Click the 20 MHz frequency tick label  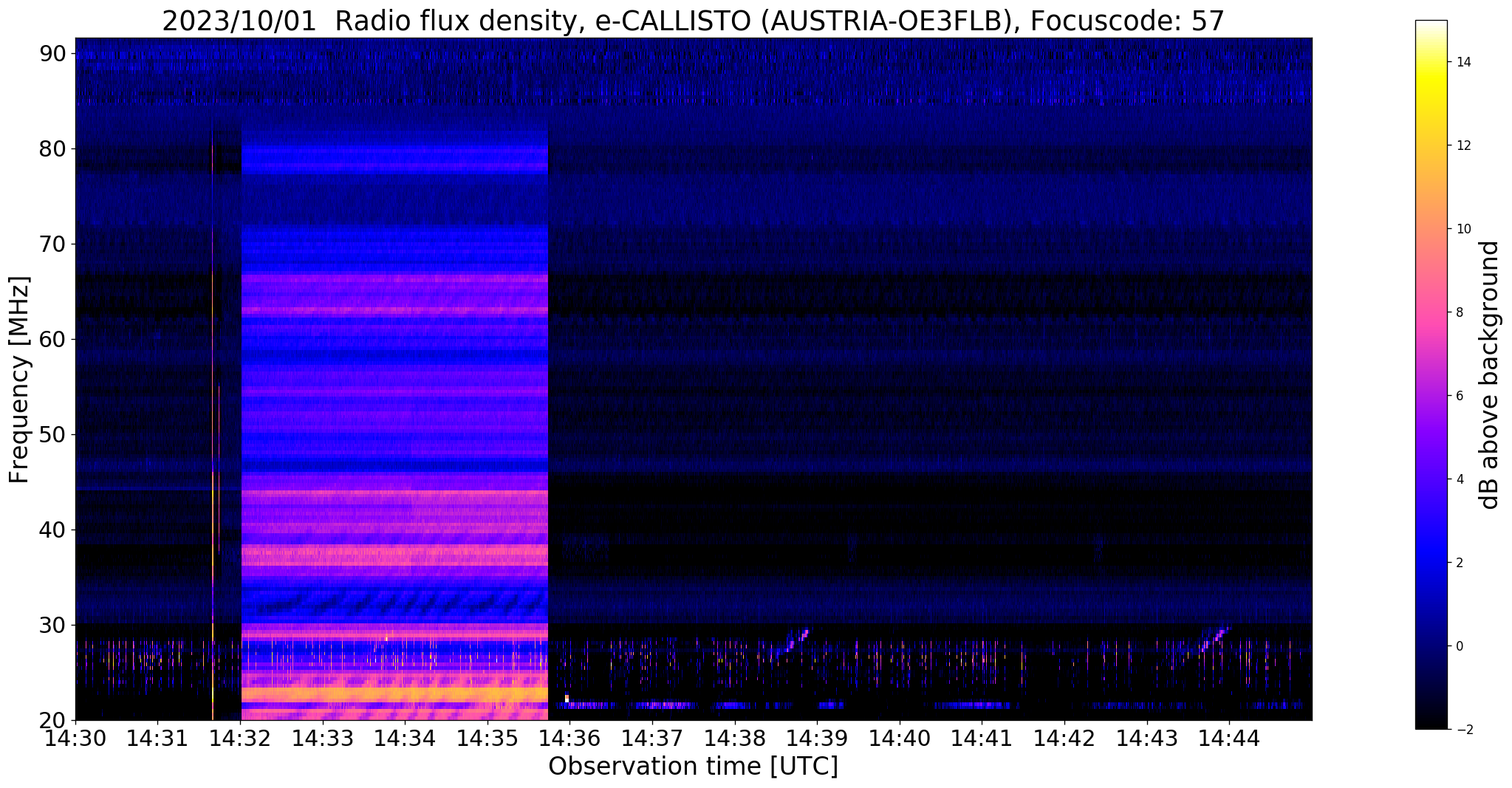tap(53, 720)
